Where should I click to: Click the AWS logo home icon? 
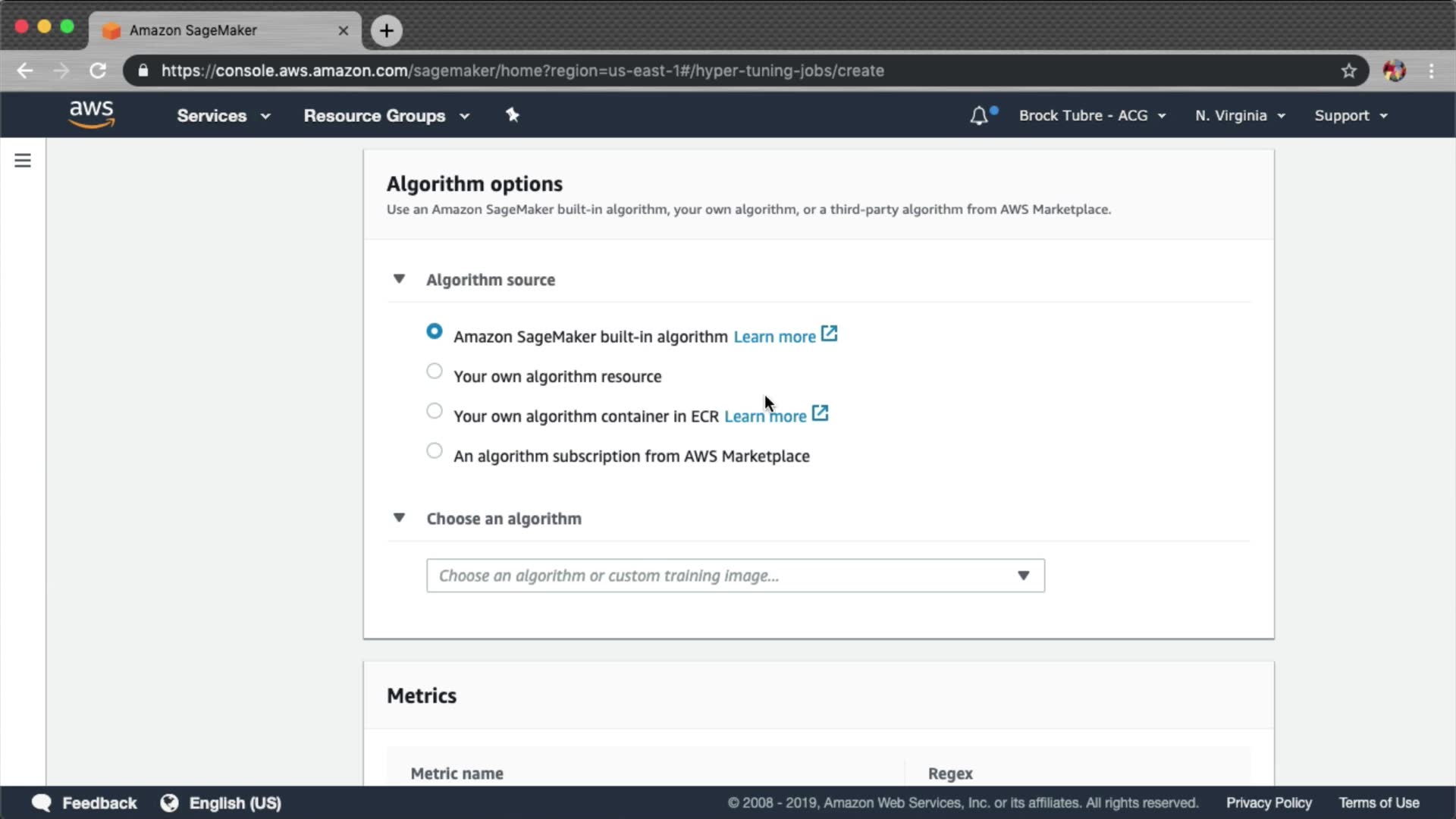91,115
